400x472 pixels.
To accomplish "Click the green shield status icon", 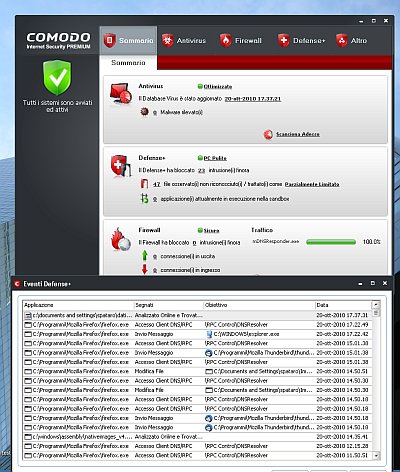I will pos(57,78).
